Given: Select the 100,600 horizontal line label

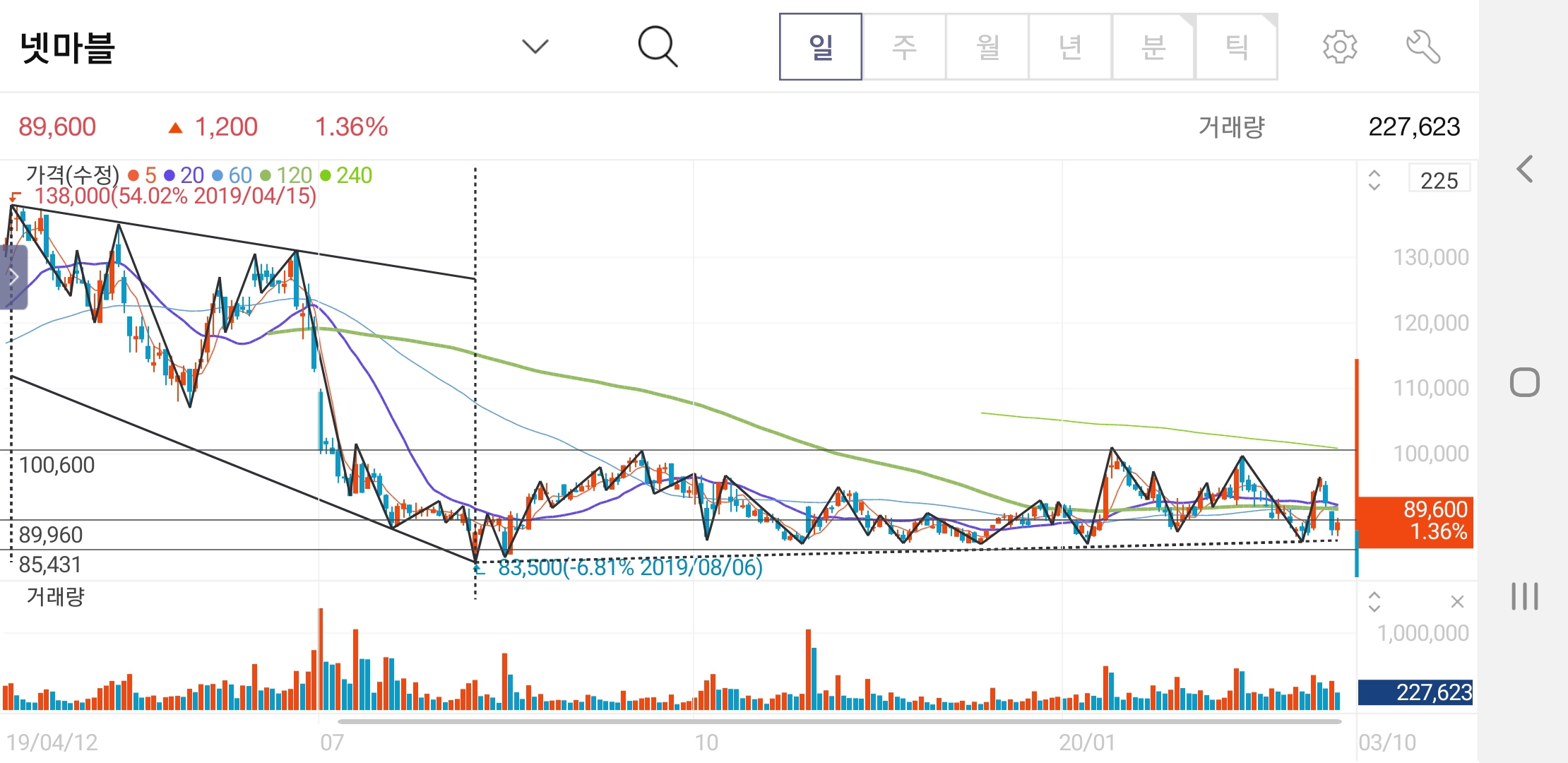Looking at the screenshot, I should point(57,465).
